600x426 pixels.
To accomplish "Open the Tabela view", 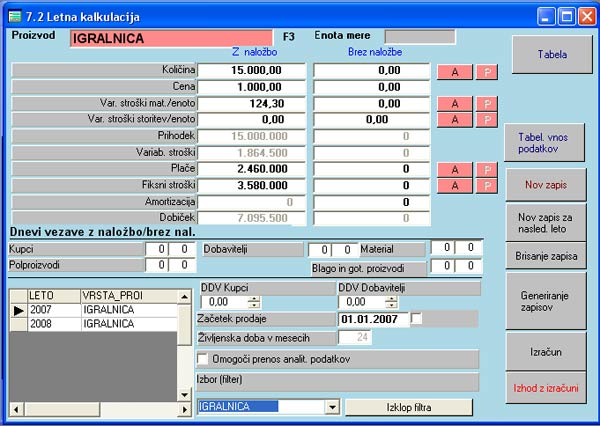I will click(552, 55).
